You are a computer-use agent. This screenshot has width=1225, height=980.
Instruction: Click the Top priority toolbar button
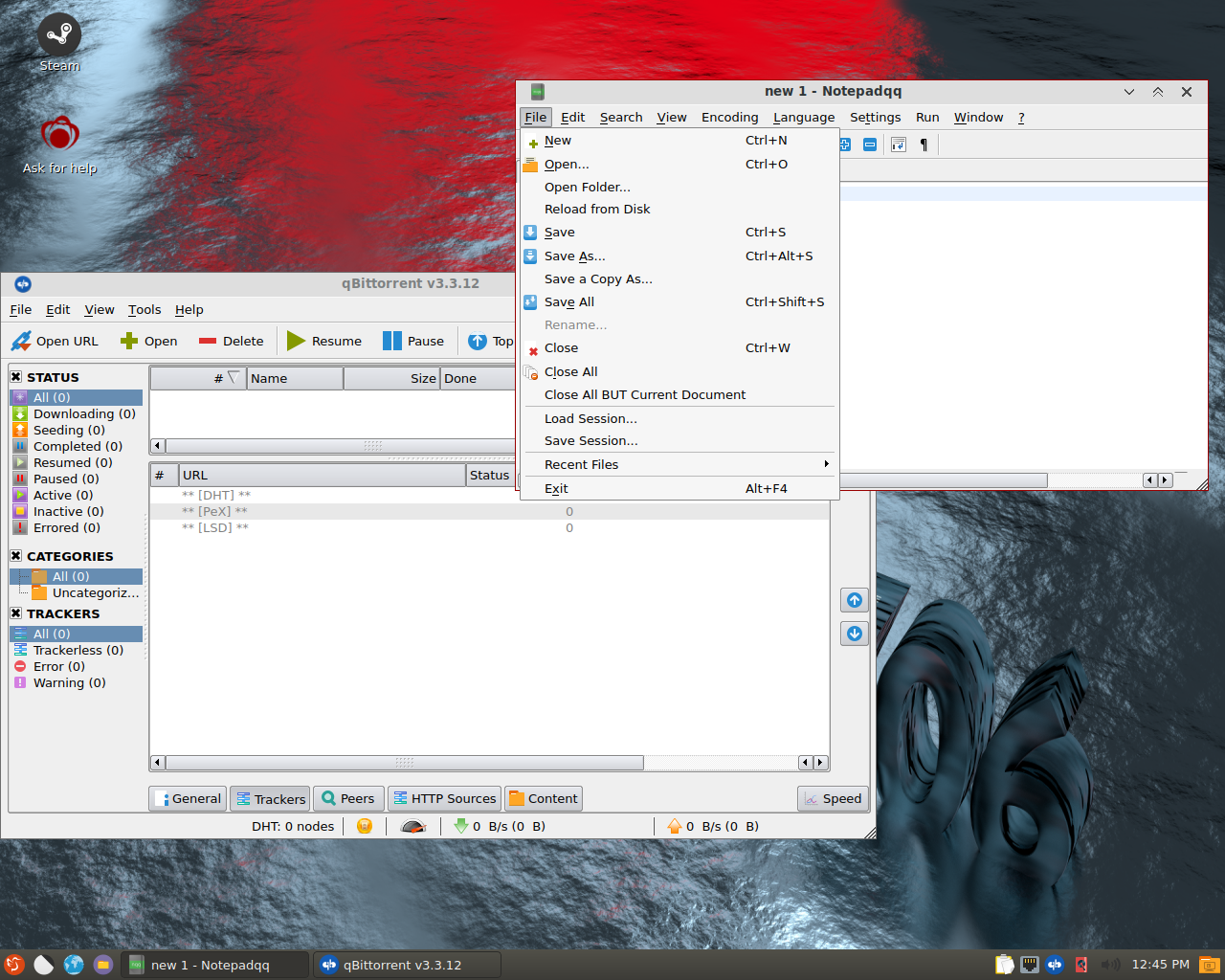coord(490,341)
